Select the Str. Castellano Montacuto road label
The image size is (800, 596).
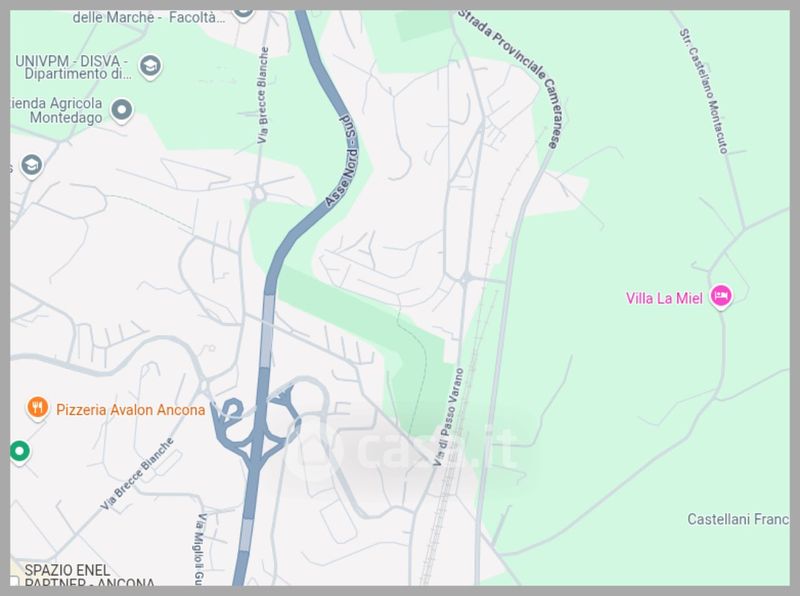(x=703, y=91)
